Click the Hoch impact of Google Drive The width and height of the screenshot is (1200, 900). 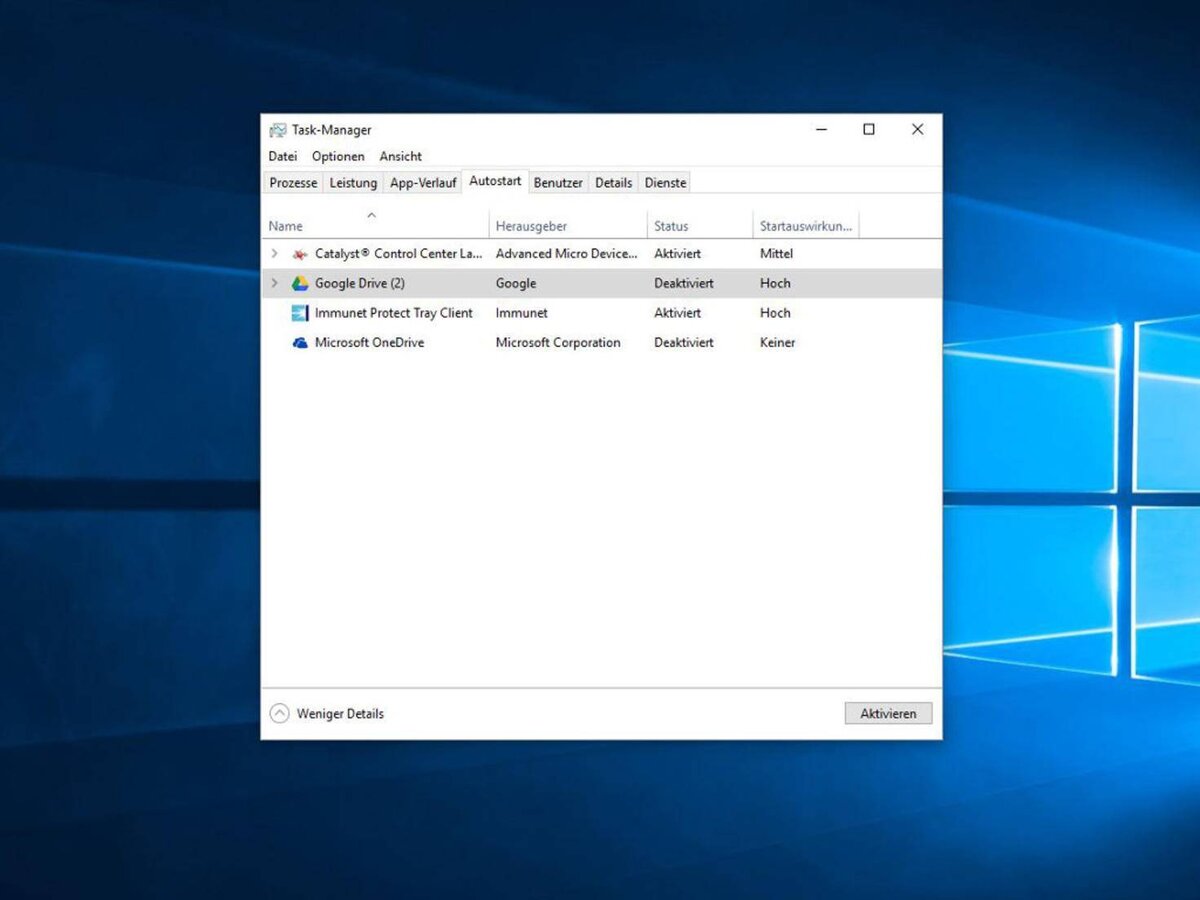(x=775, y=284)
